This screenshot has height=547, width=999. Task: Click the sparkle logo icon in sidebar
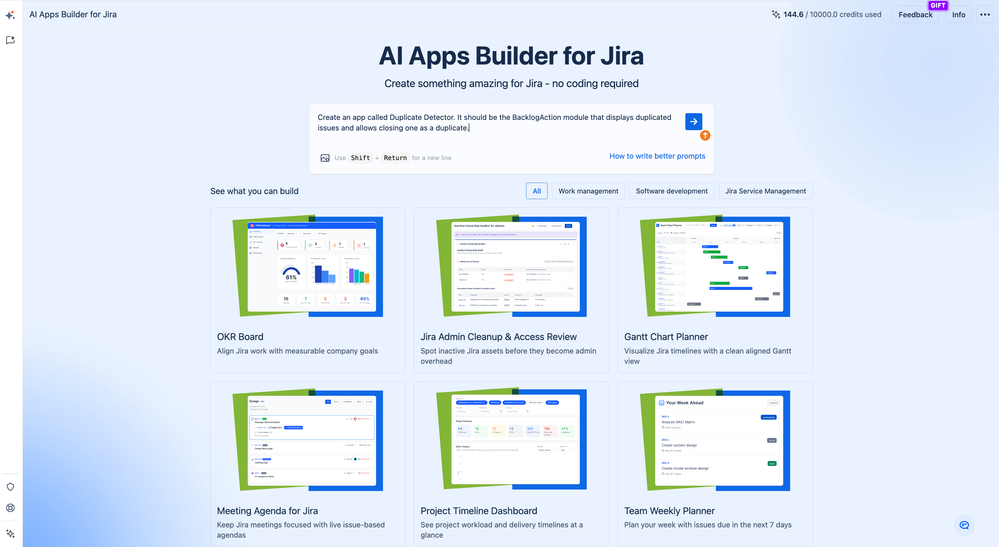(10, 15)
